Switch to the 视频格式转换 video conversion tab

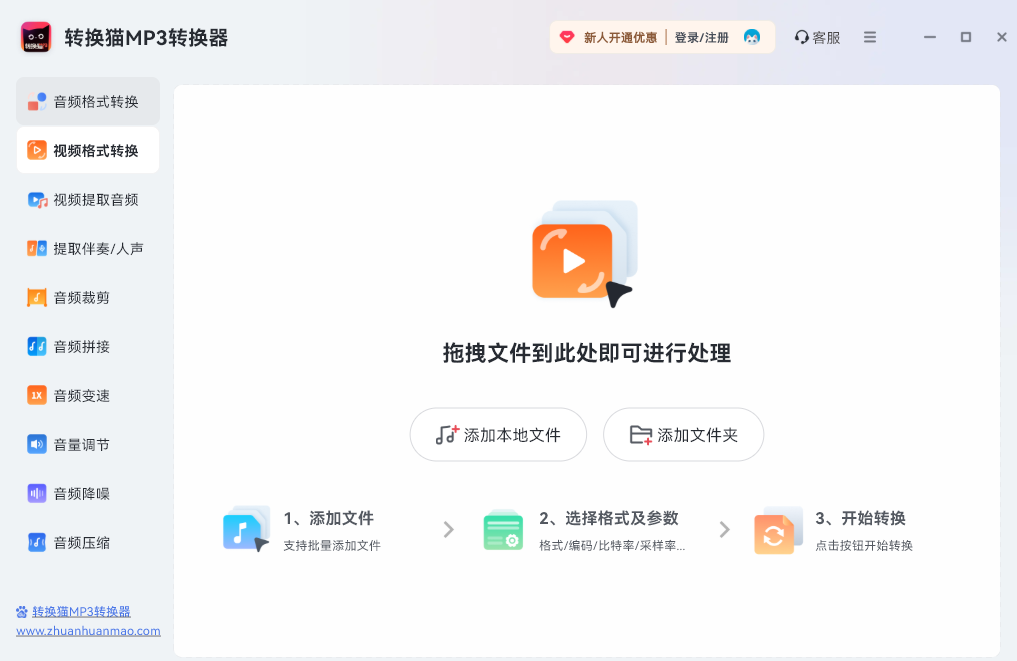pos(87,149)
